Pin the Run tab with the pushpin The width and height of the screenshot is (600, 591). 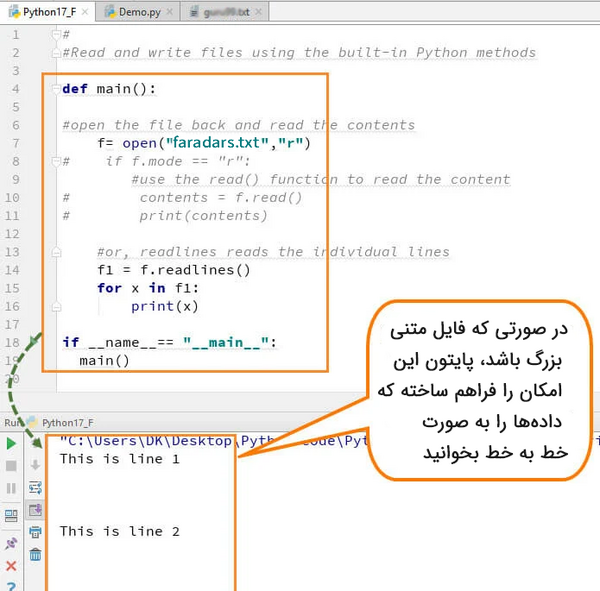[11, 543]
